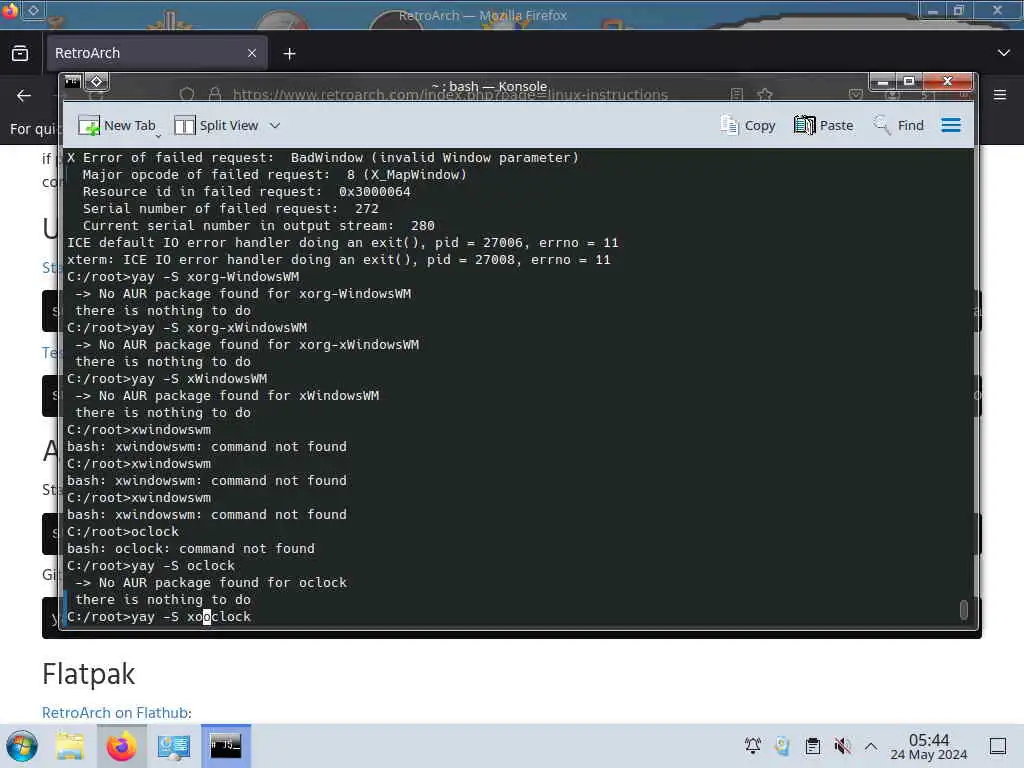The width and height of the screenshot is (1024, 768).
Task: Open clipboard manager in system tray
Action: pos(813,746)
